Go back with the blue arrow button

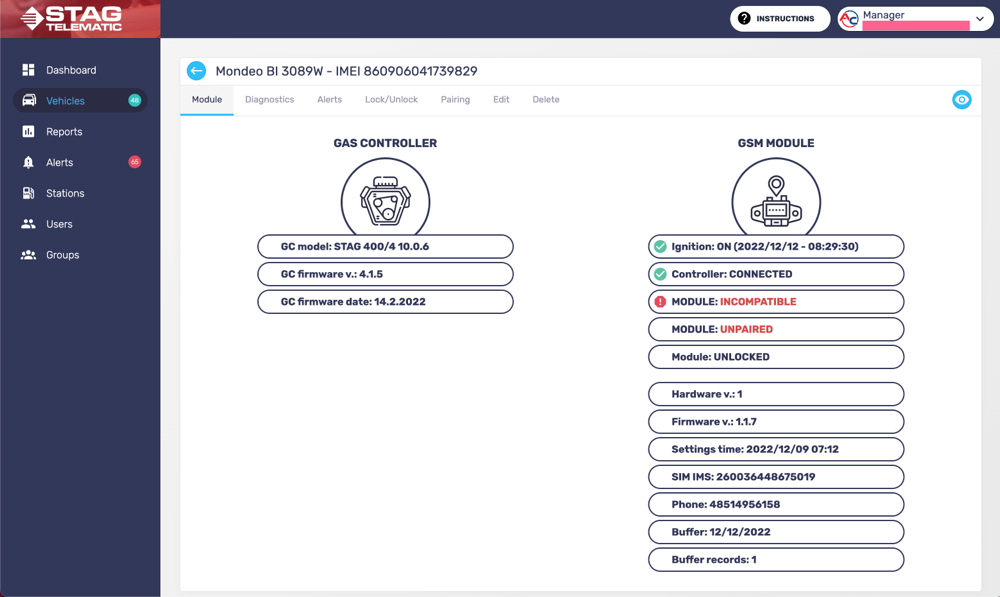[196, 71]
